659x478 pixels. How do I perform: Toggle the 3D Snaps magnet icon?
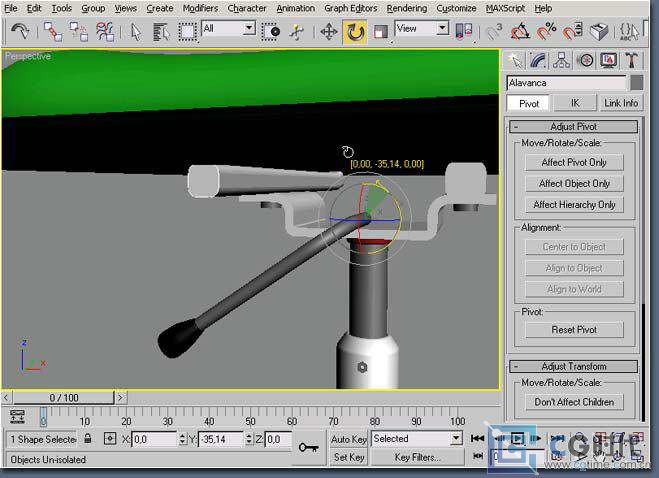[494, 32]
